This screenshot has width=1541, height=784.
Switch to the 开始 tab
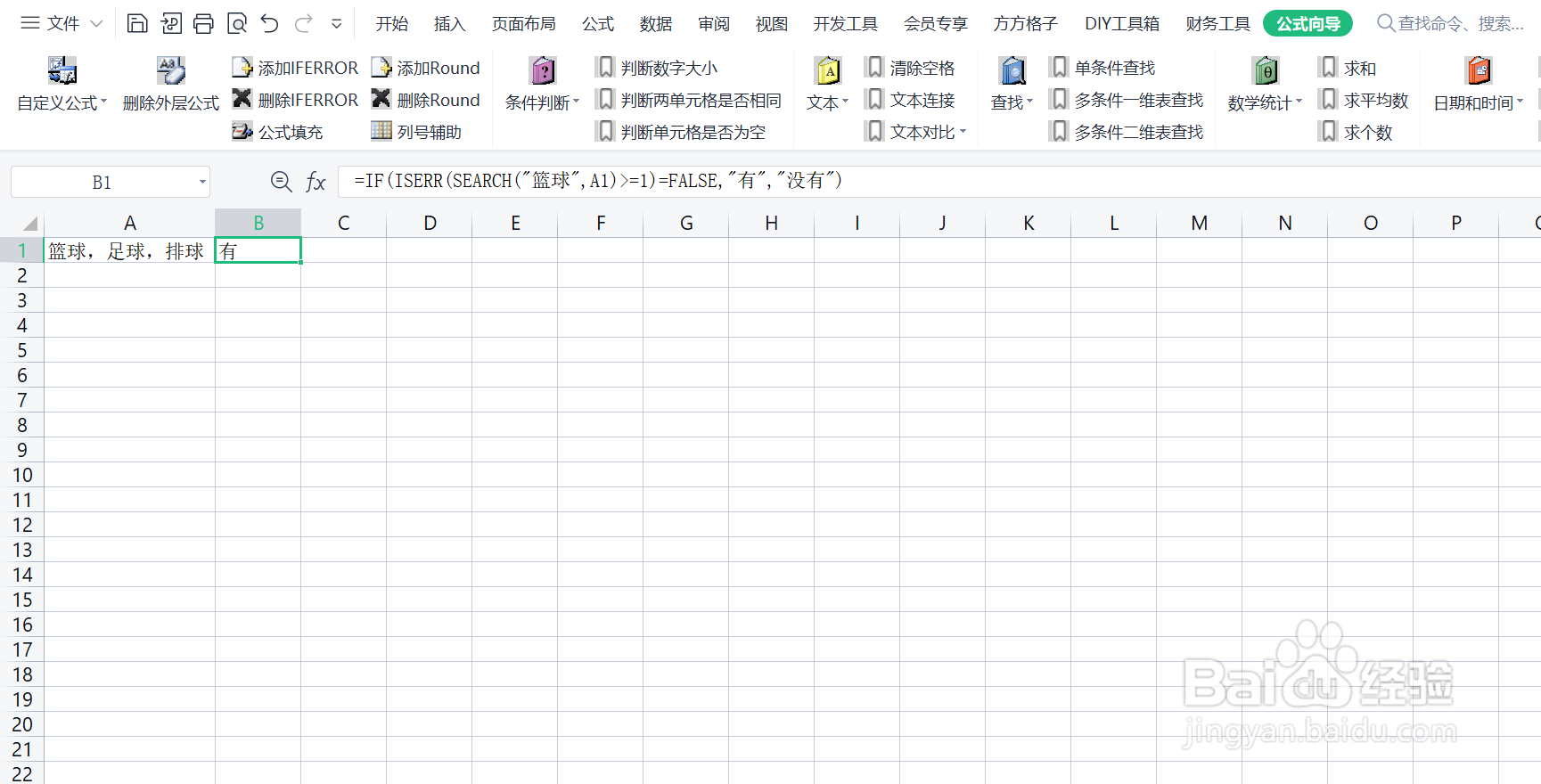(392, 24)
